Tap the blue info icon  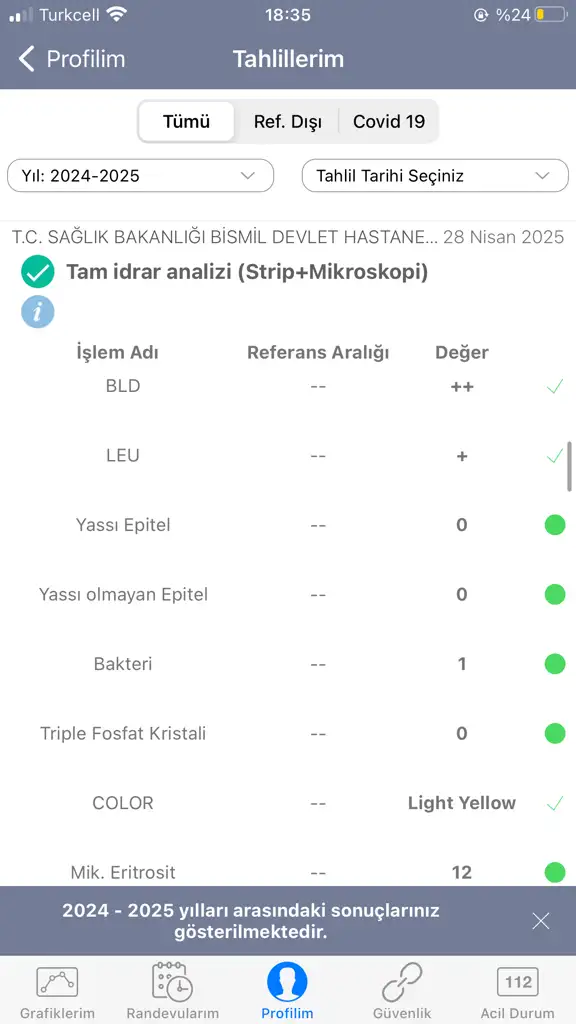[x=37, y=312]
